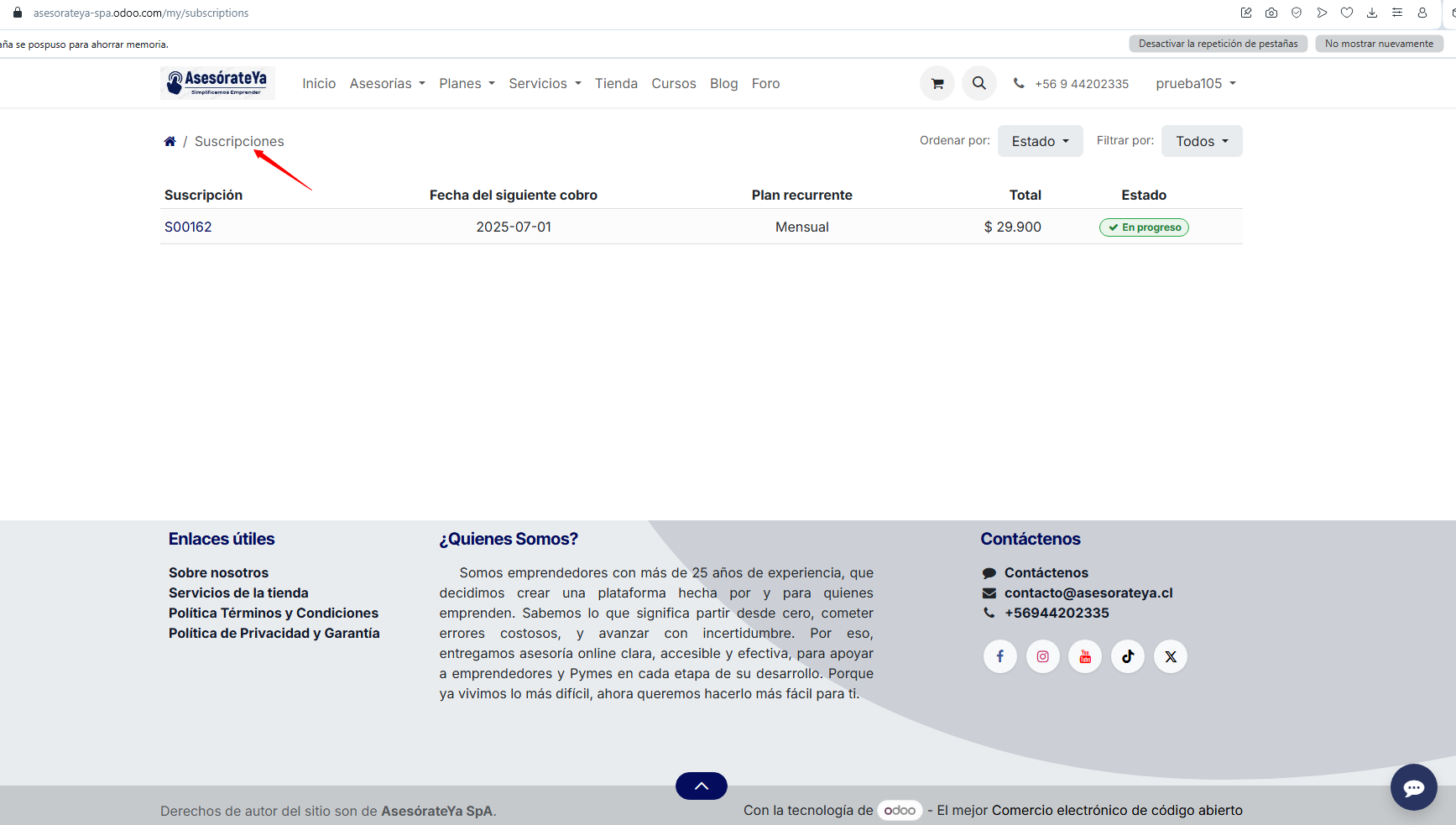1456x825 pixels.
Task: Open the Instagram social icon
Action: [1042, 656]
